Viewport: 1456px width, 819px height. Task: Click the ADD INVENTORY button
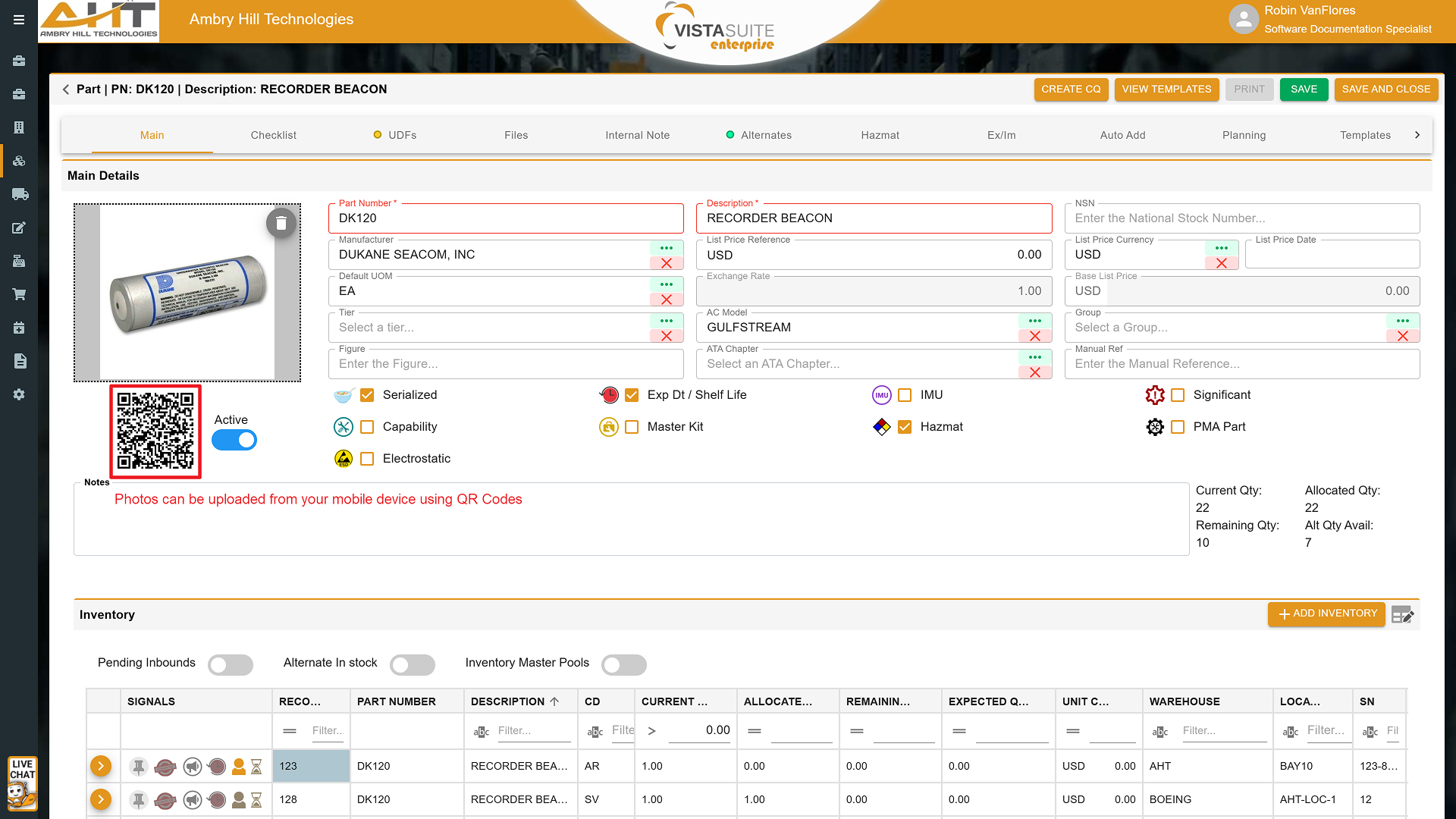click(x=1326, y=613)
